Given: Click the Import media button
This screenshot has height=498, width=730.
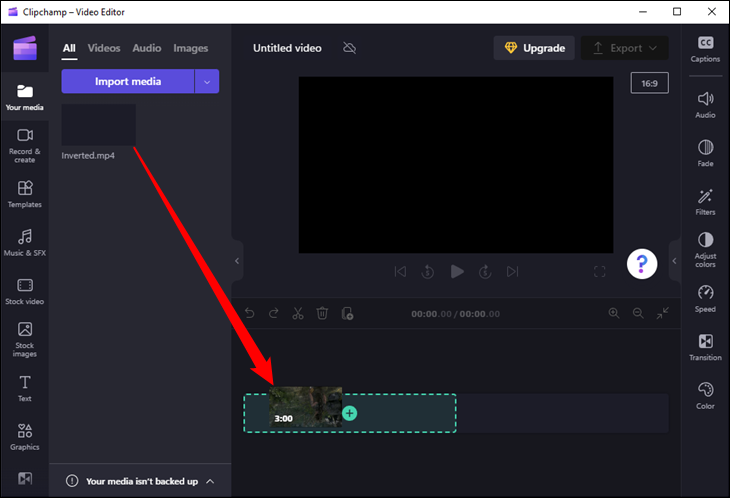Looking at the screenshot, I should click(128, 81).
